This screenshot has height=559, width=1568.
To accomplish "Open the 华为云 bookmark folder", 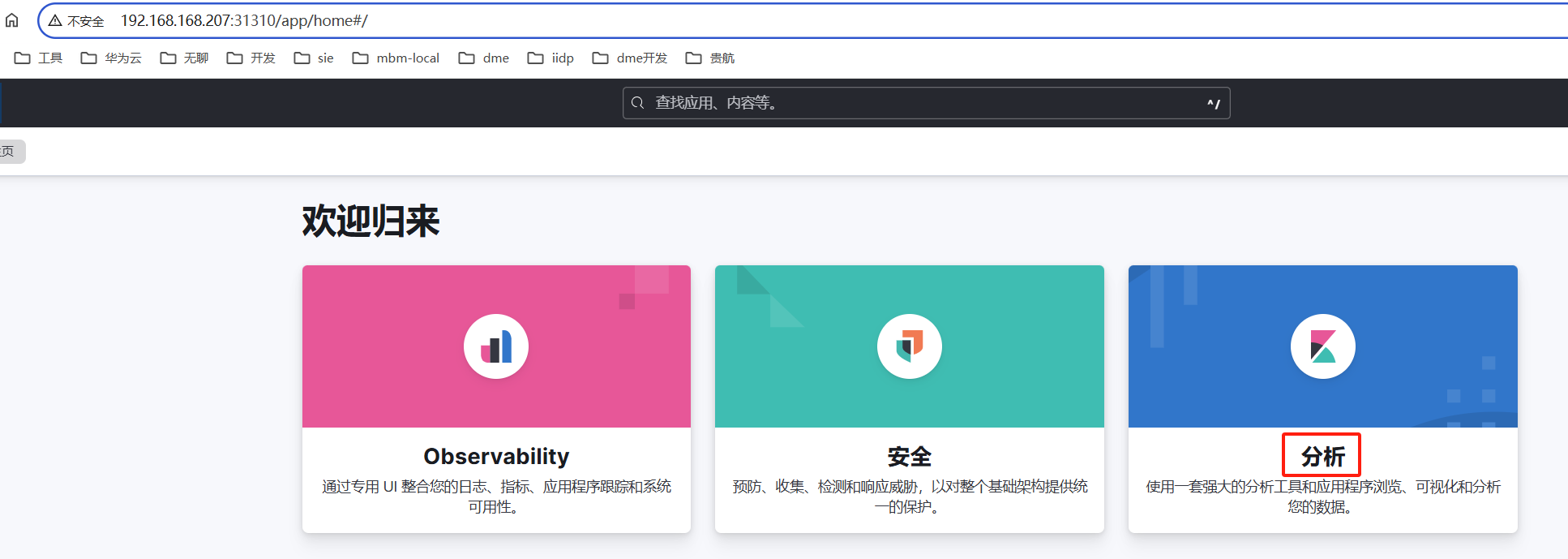I will (112, 58).
